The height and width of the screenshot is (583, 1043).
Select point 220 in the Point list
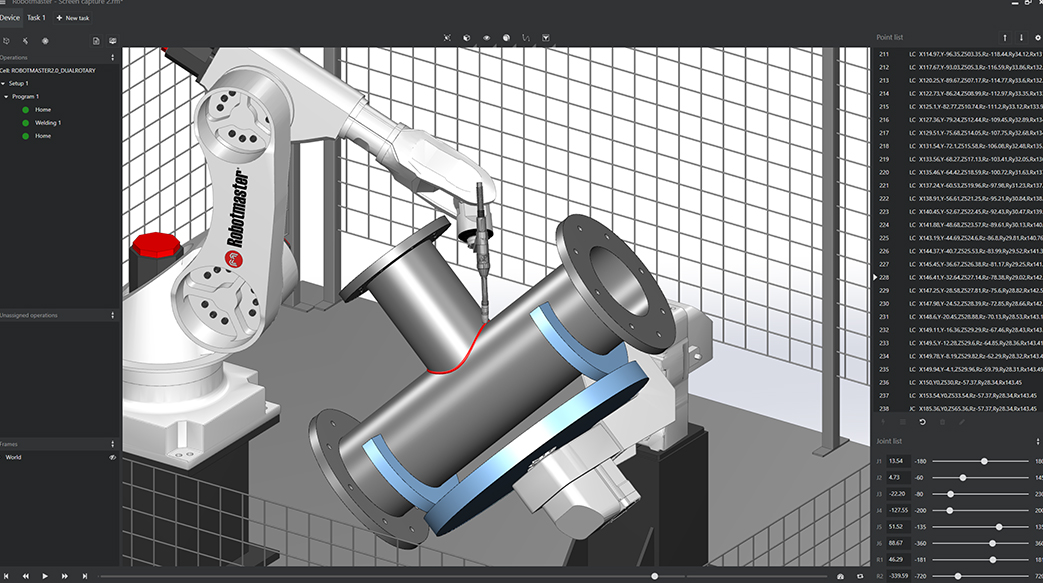[958, 172]
